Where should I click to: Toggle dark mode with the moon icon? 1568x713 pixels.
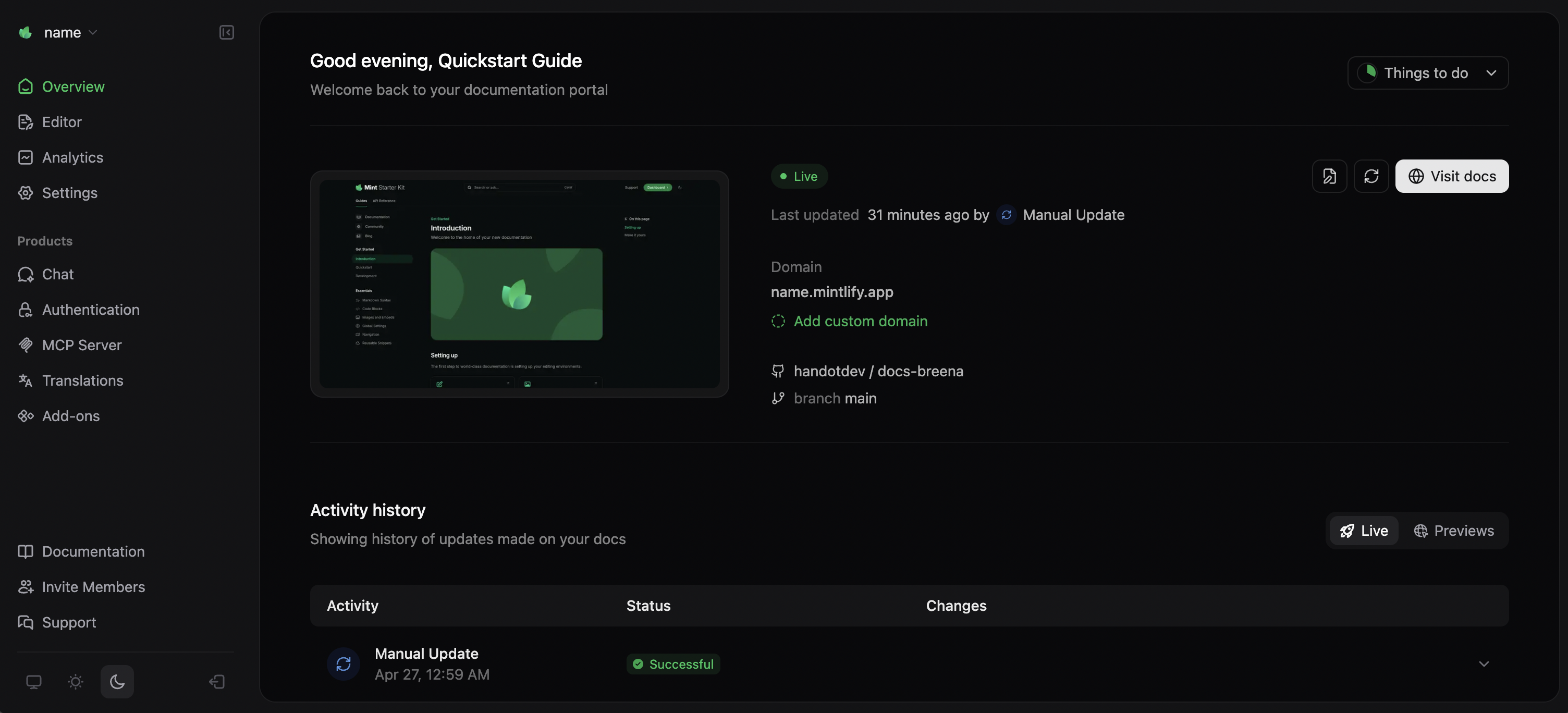coord(116,681)
